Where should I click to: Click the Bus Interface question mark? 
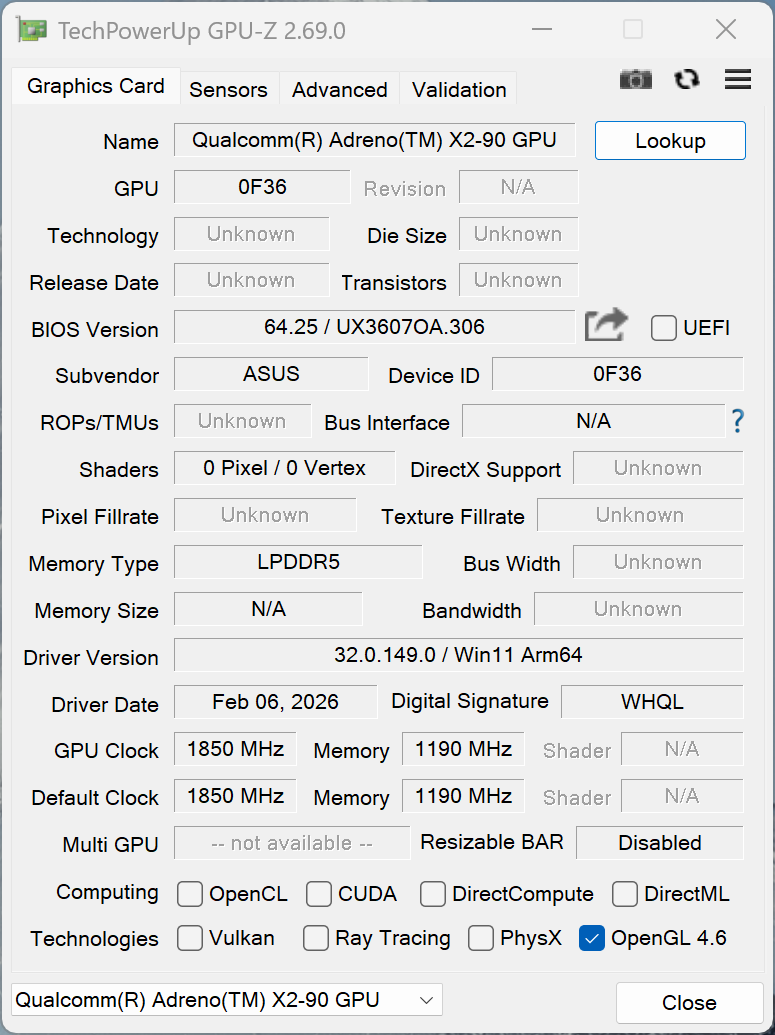tap(738, 422)
